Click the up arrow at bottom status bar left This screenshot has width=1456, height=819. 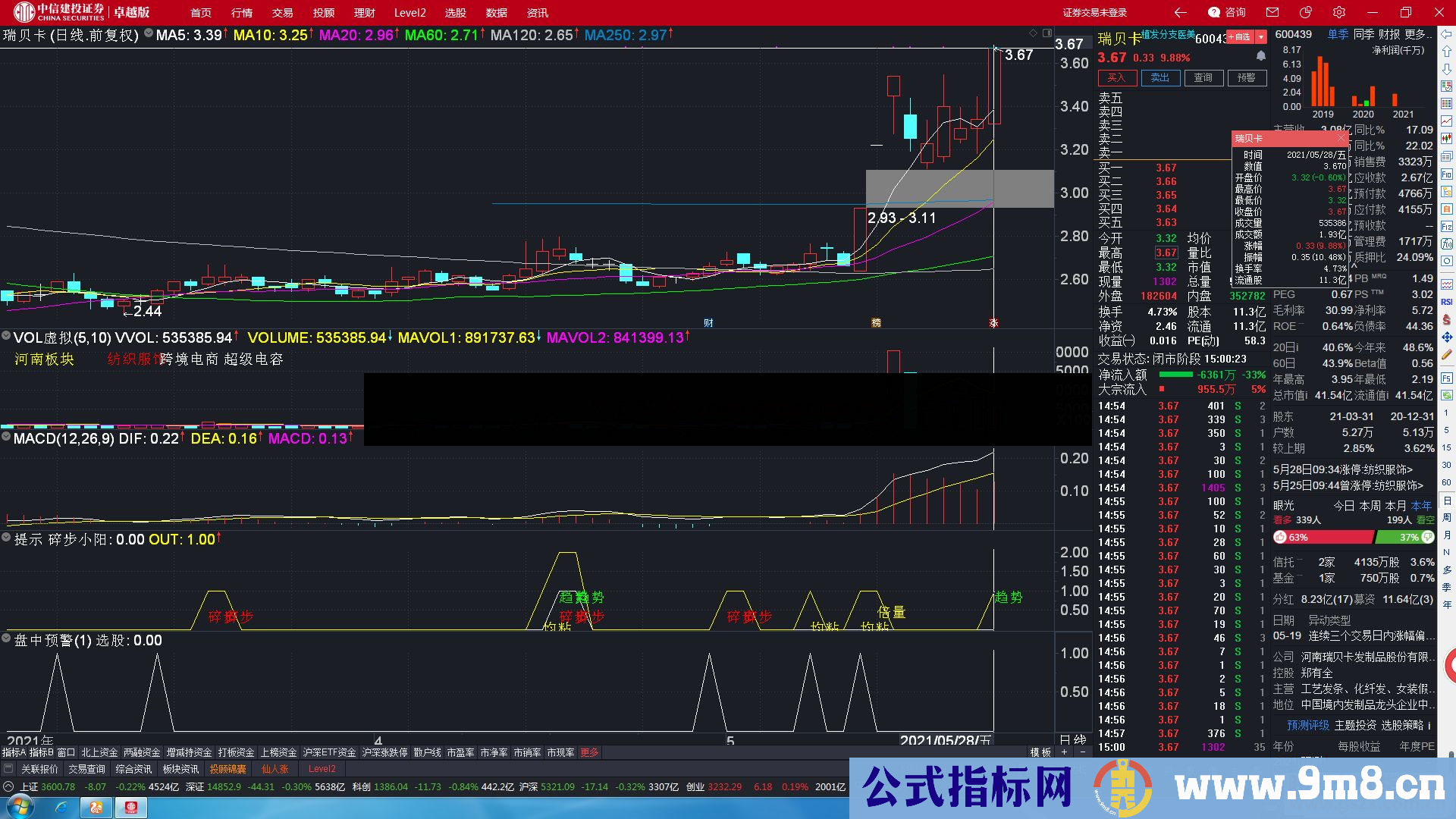pos(8,787)
